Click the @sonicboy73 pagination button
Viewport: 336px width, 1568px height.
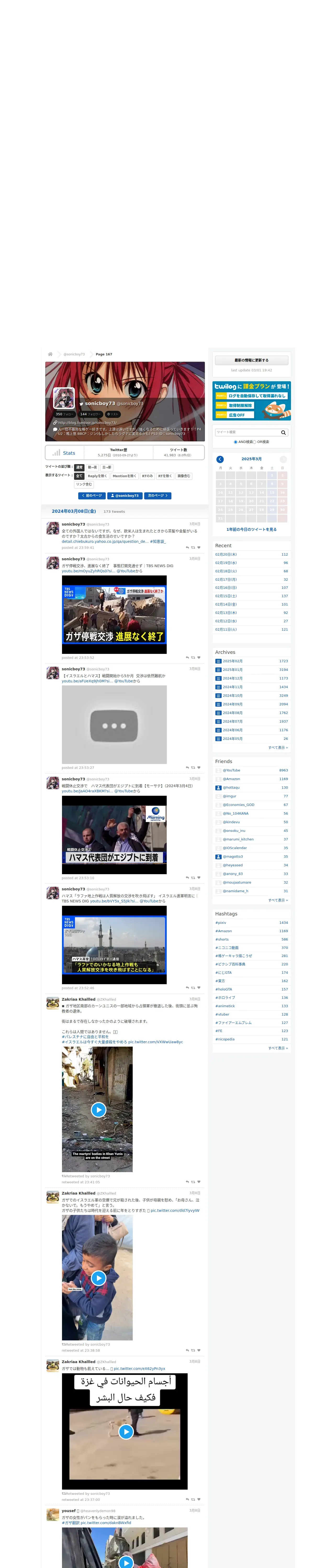click(x=125, y=495)
